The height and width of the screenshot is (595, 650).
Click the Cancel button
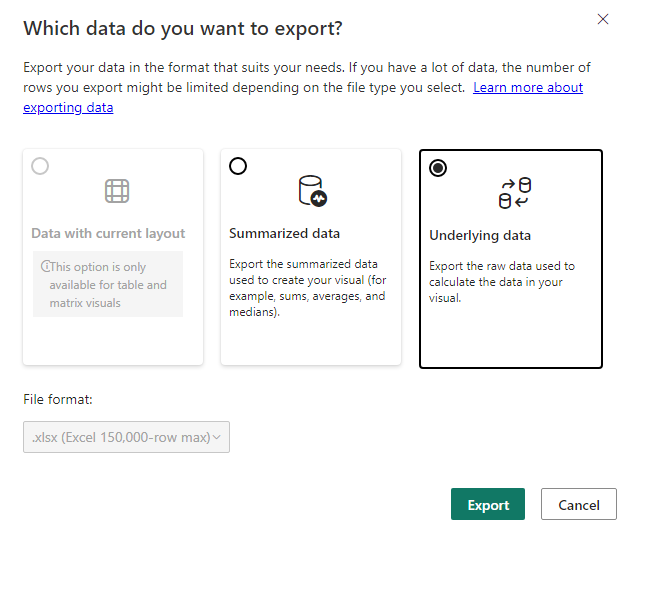(578, 505)
